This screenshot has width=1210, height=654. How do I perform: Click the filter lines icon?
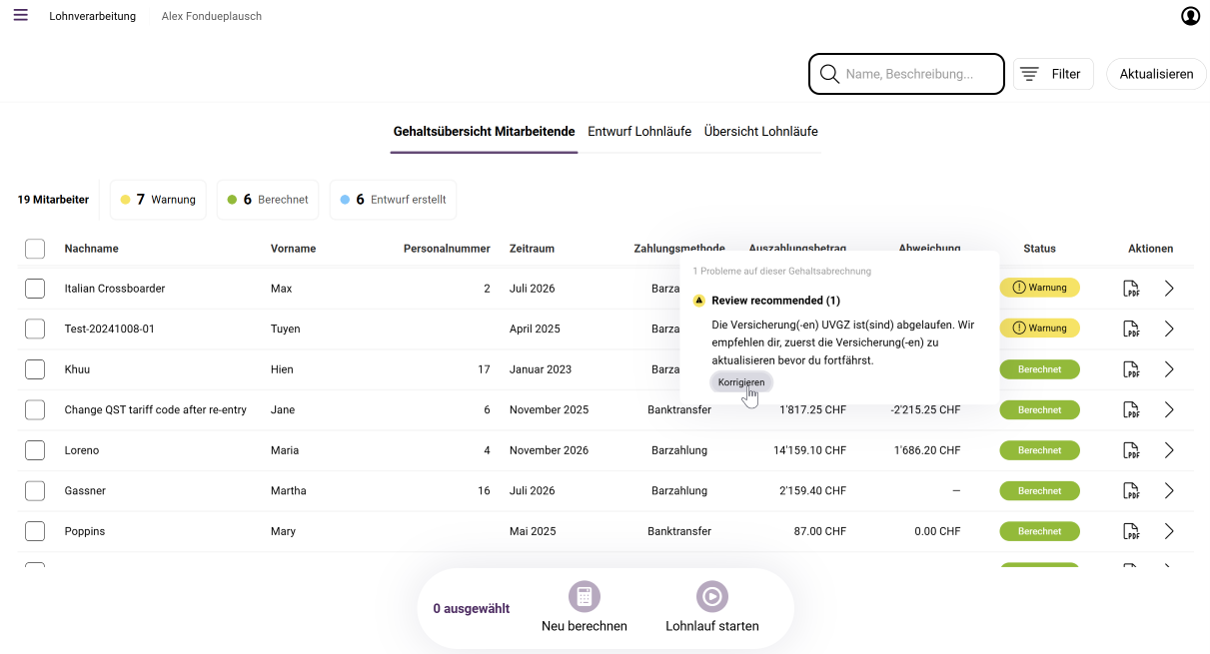[x=1029, y=74]
